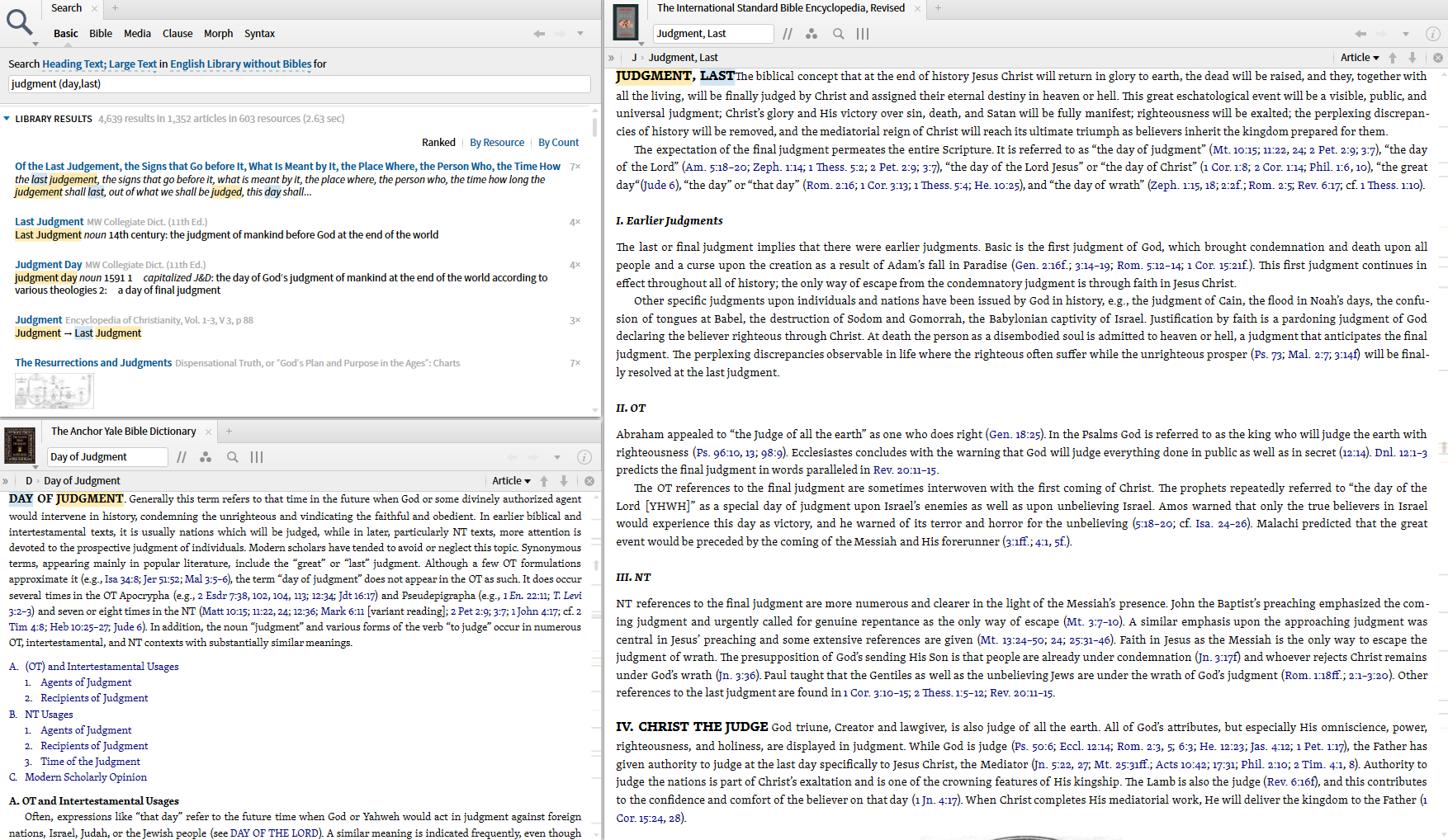Add new tab next to ISBE tab

click(938, 8)
